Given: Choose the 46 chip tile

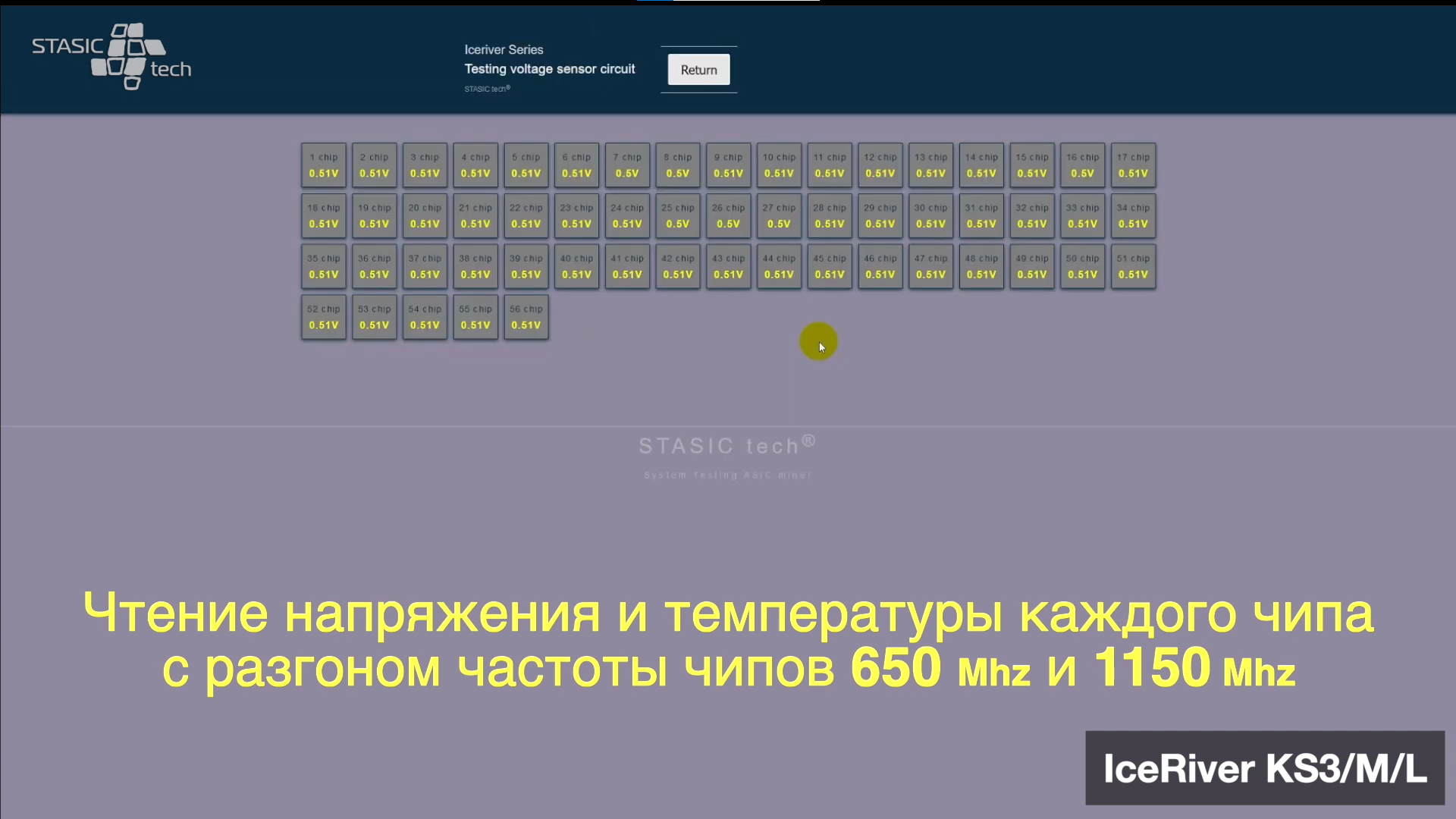Looking at the screenshot, I should coord(880,266).
